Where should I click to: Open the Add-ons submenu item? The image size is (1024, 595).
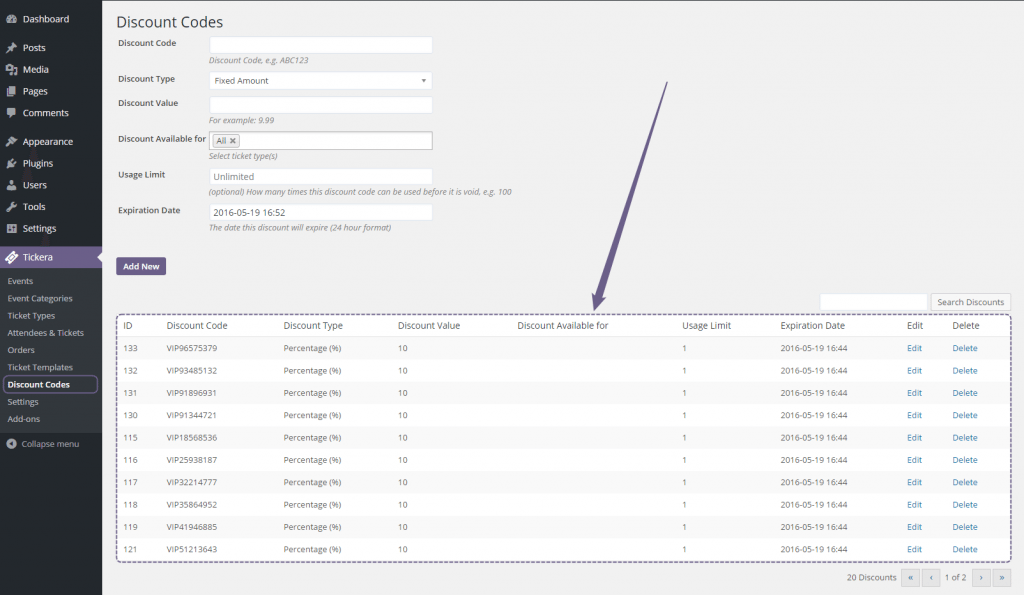[24, 419]
